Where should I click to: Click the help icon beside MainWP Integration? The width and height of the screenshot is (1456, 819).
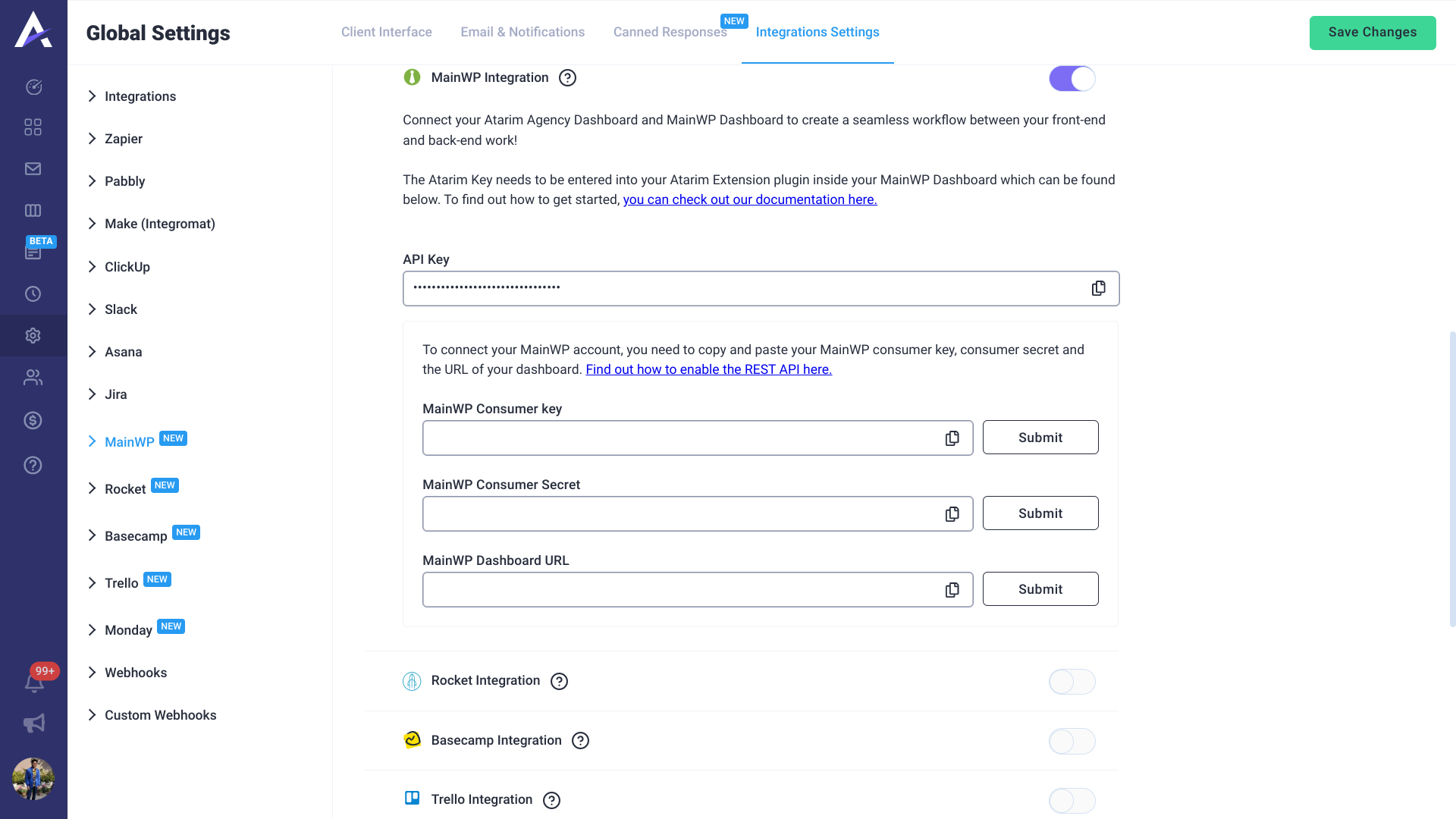pyautogui.click(x=567, y=78)
